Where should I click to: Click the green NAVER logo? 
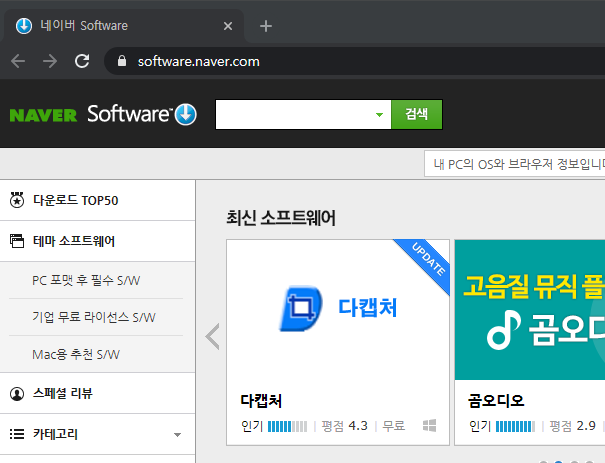point(43,115)
